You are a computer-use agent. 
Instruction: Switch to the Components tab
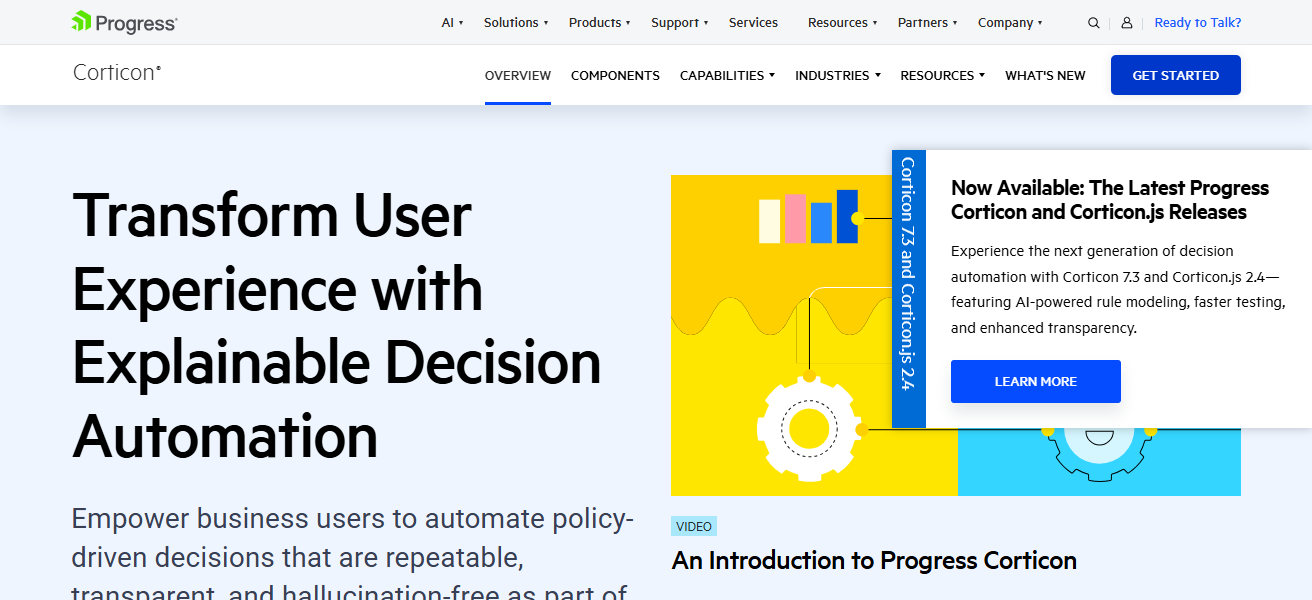[615, 76]
